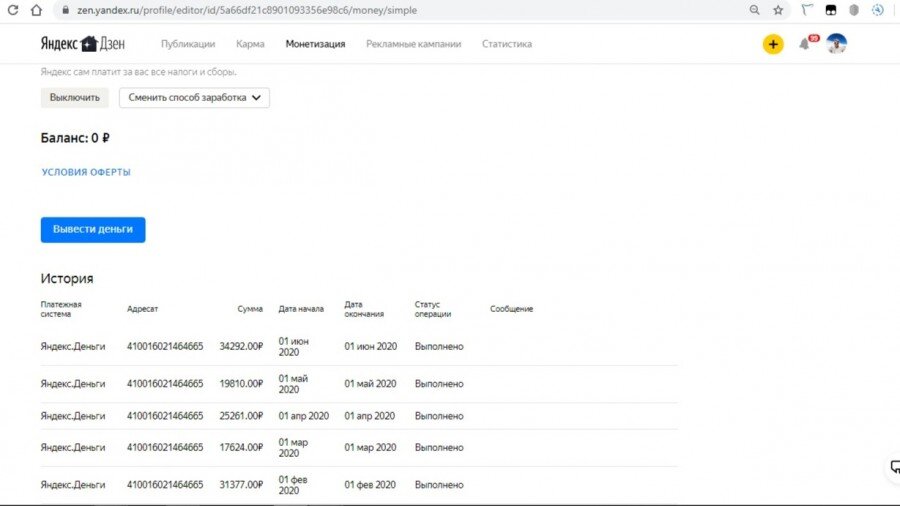Click the Платежная система column header
This screenshot has width=900, height=506.
[61, 309]
